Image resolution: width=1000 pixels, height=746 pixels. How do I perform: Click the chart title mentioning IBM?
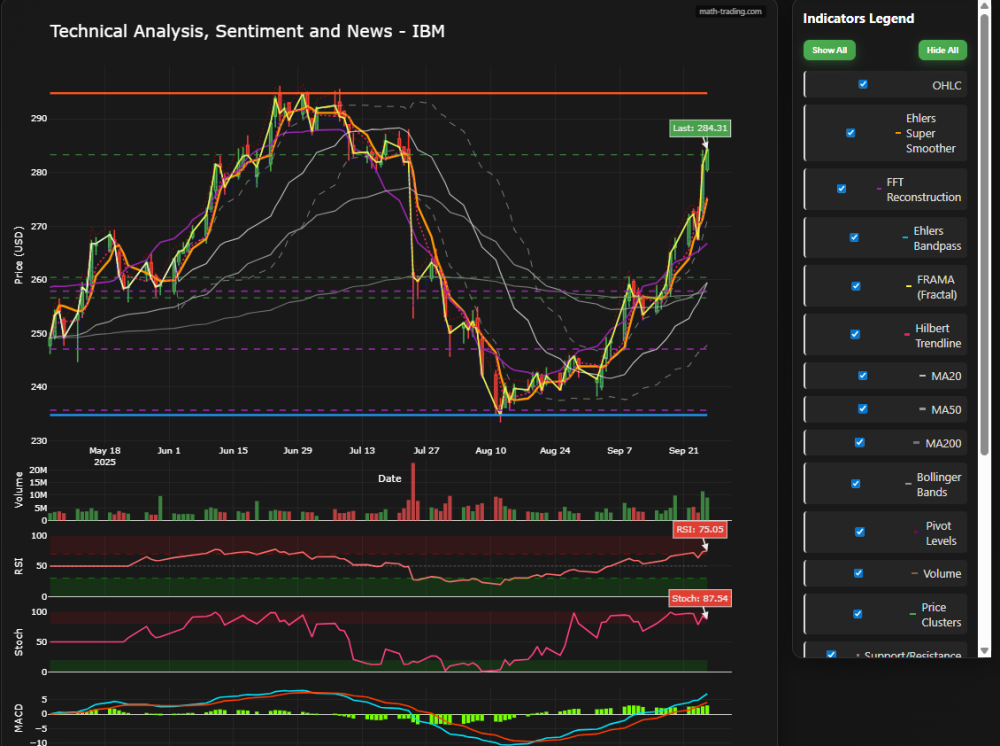click(247, 31)
